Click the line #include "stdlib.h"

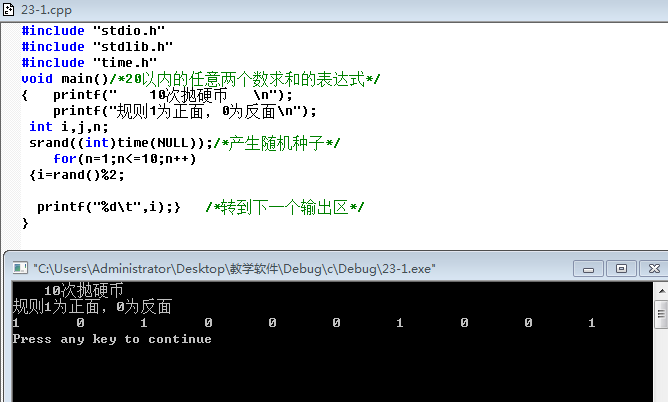[x=97, y=46]
